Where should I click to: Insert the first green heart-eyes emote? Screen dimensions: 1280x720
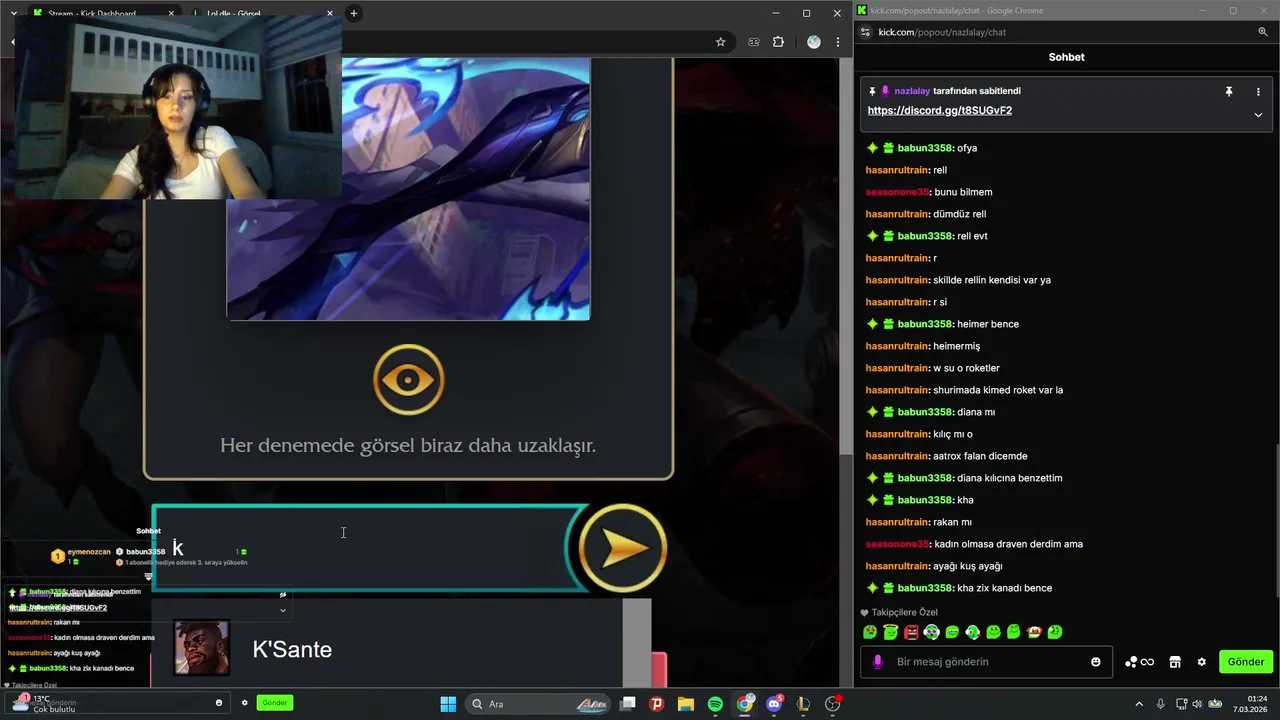[x=870, y=632]
